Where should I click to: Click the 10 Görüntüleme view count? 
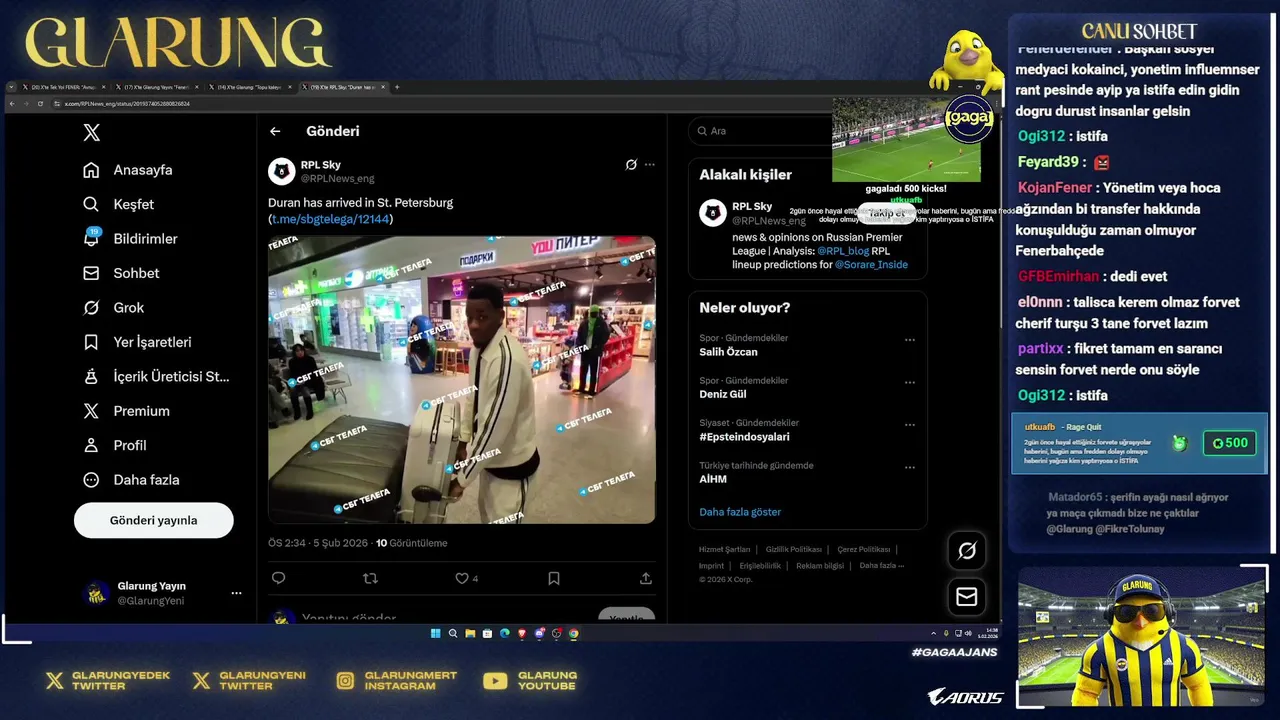[411, 543]
